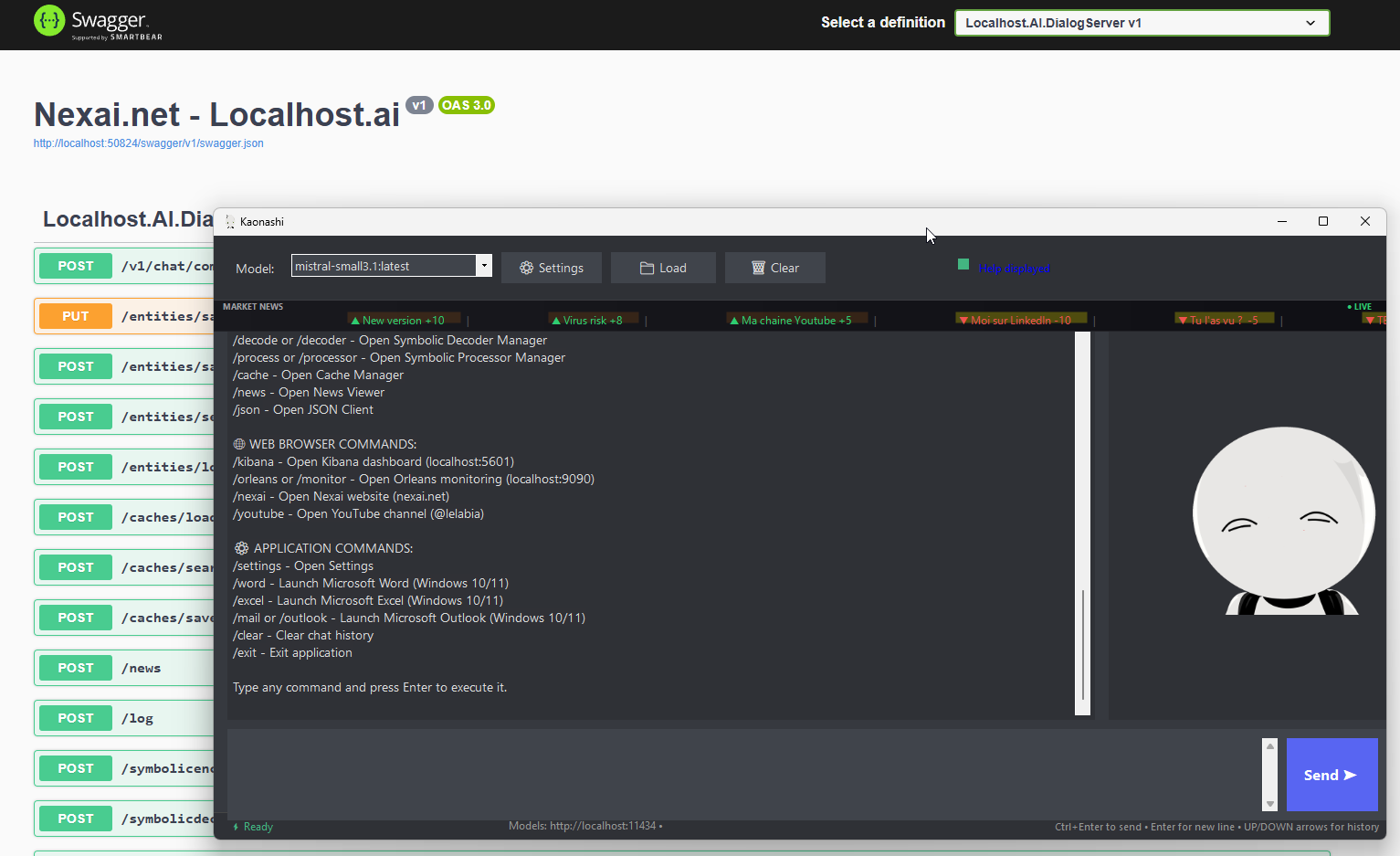Click the chat history vertical scrollbar
Screen dimensions: 1400x856
pos(1082,523)
